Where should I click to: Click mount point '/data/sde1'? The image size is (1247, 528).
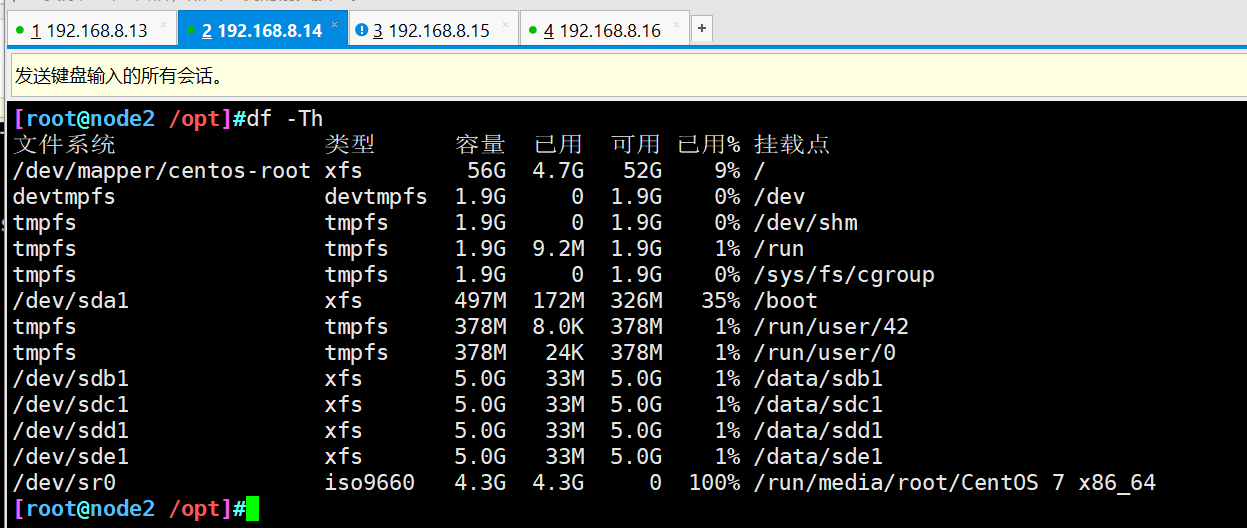(818, 457)
